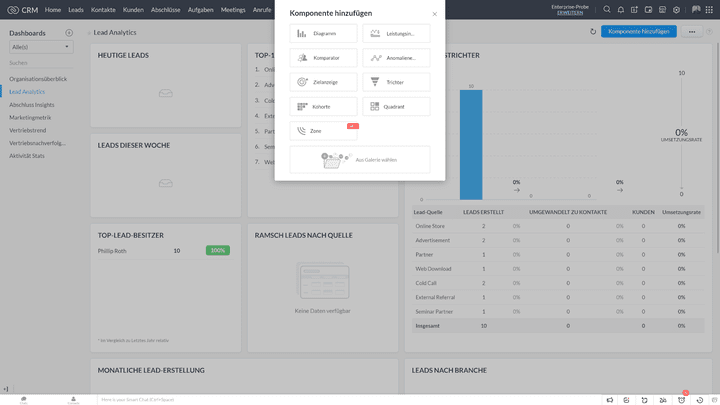This screenshot has height=405, width=720.
Task: Select the Quadrant component
Action: pos(396,106)
